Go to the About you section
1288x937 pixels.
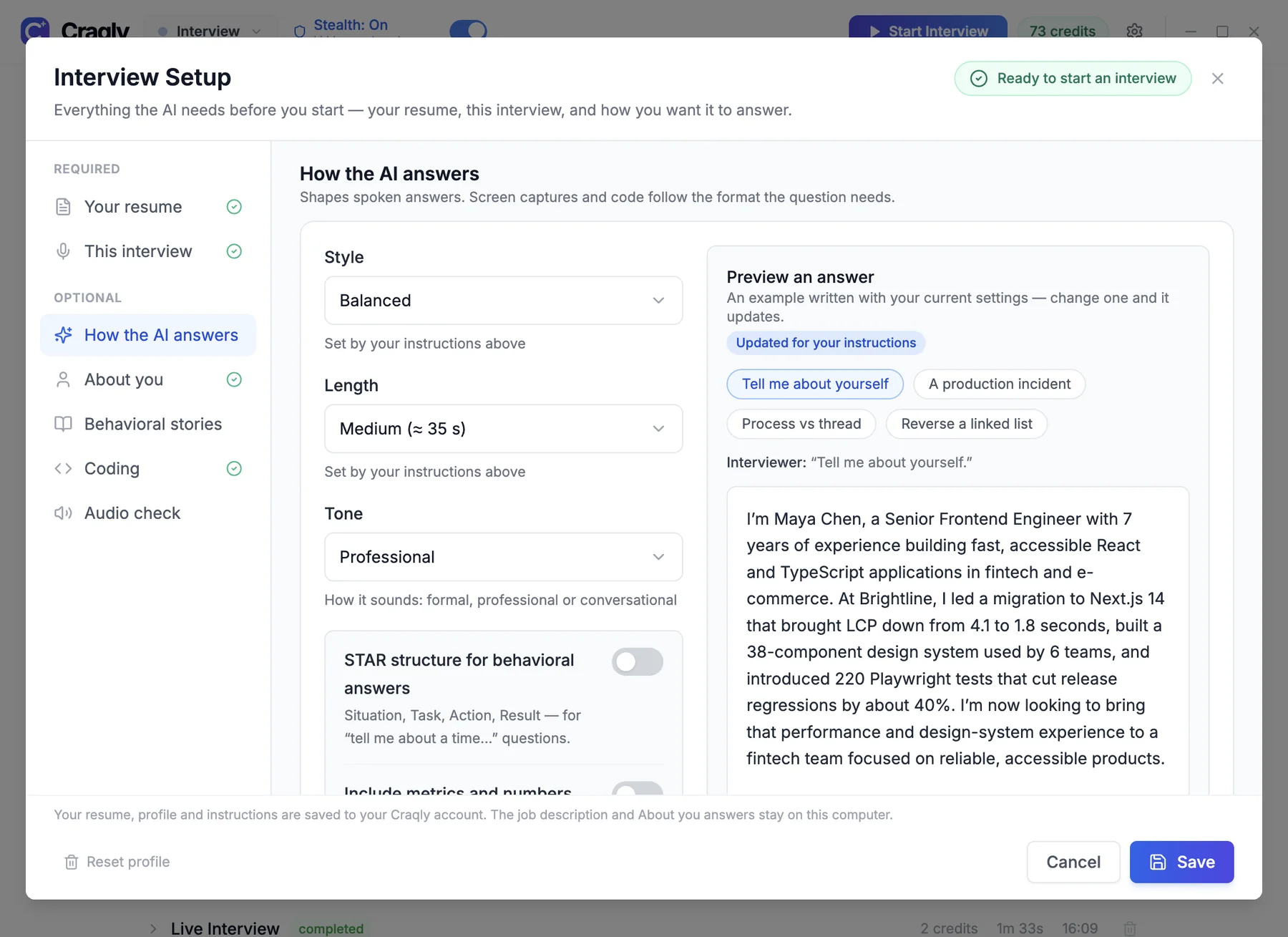(148, 379)
